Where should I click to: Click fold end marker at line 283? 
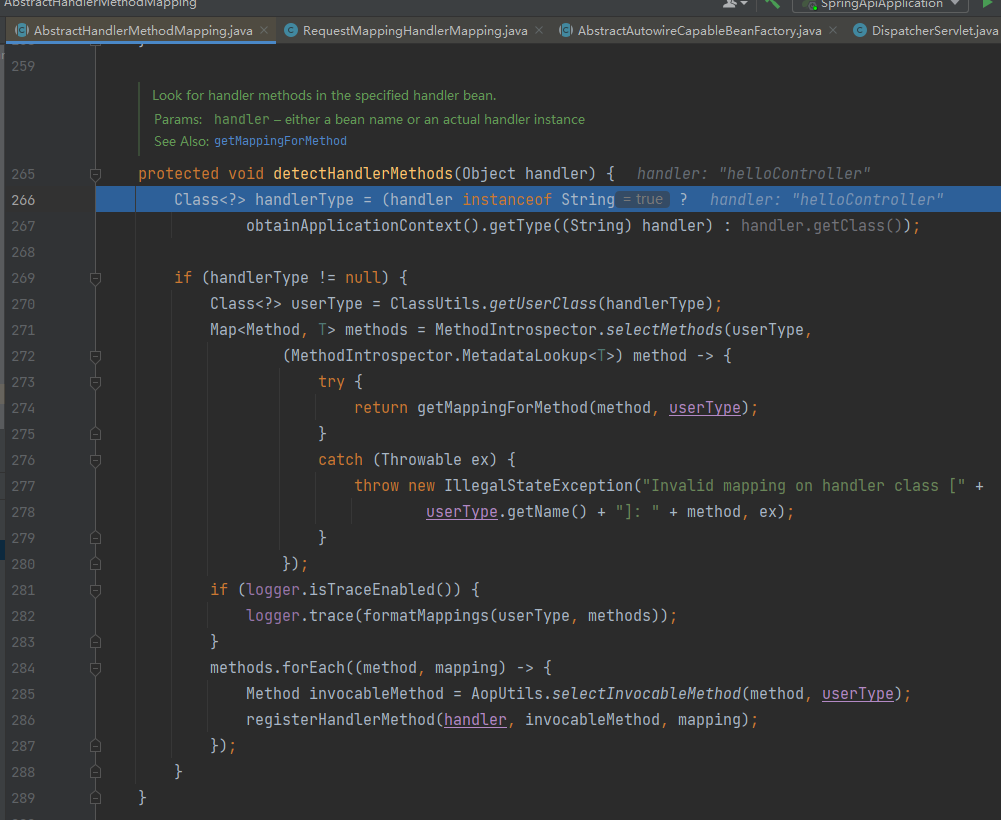95,642
